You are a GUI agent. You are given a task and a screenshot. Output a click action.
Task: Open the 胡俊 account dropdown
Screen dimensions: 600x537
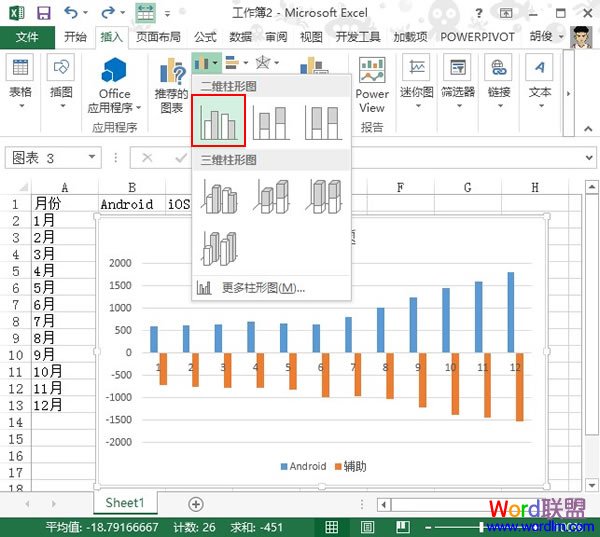pyautogui.click(x=546, y=37)
